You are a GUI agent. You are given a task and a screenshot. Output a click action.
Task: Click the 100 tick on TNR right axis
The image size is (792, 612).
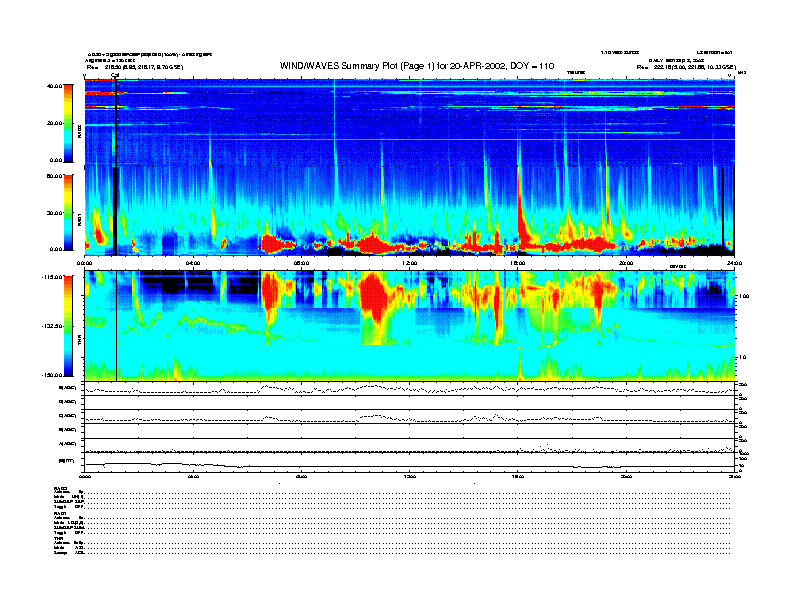coord(744,296)
